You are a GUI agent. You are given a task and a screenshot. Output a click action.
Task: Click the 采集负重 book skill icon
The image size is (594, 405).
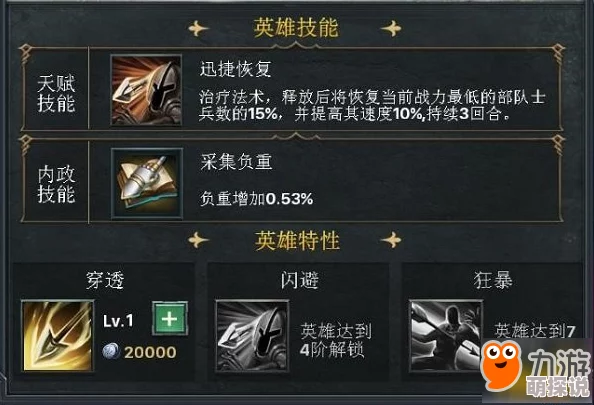(x=147, y=184)
